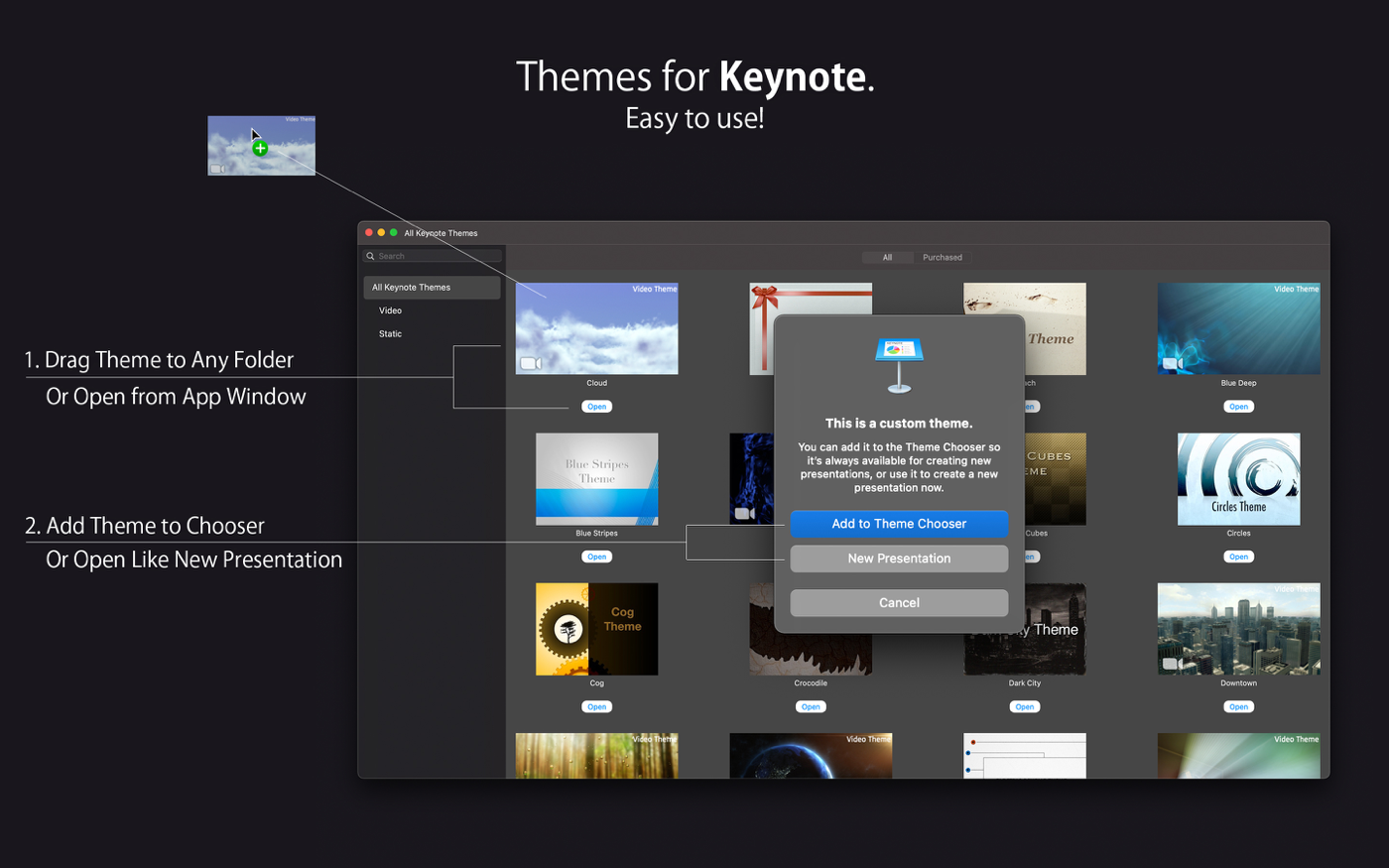Click the Open button under Downtown
1389x868 pixels.
tap(1238, 707)
